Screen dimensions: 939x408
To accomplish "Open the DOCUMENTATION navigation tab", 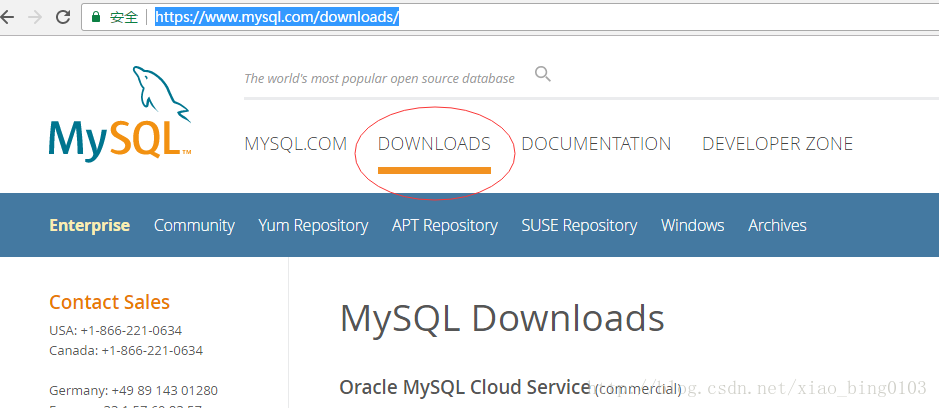I will click(x=596, y=144).
